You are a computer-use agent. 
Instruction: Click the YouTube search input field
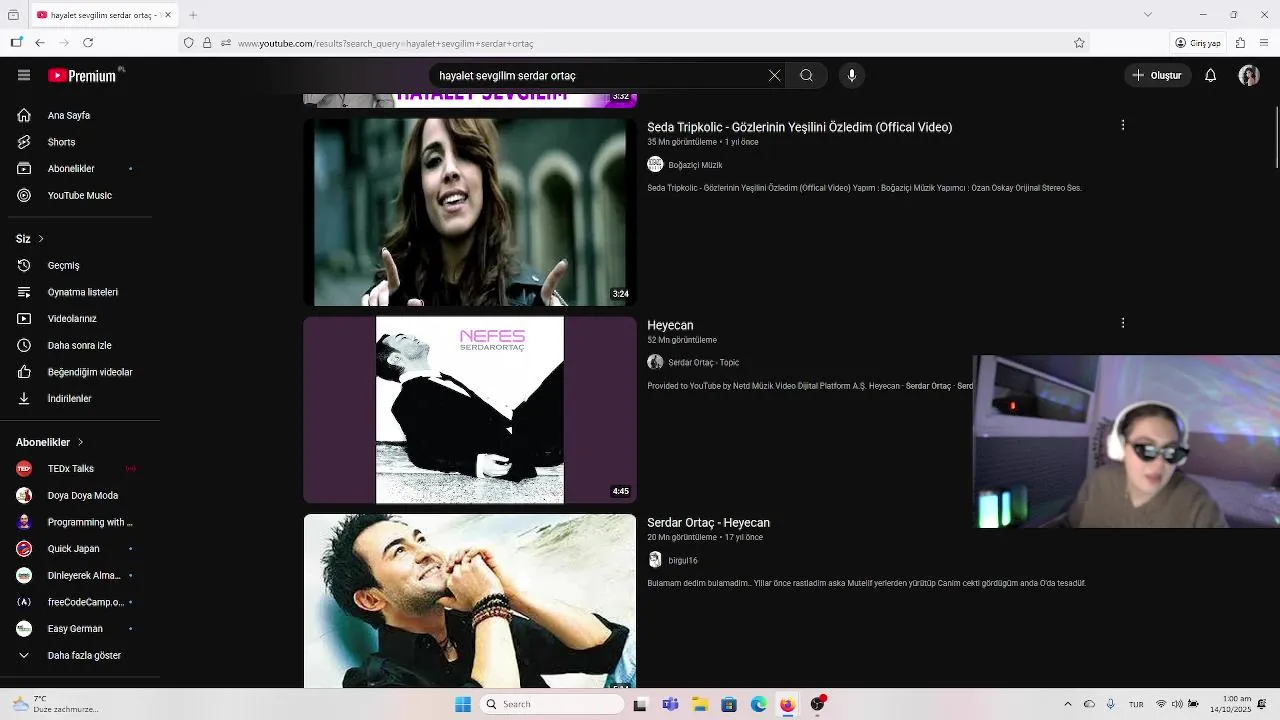(598, 75)
